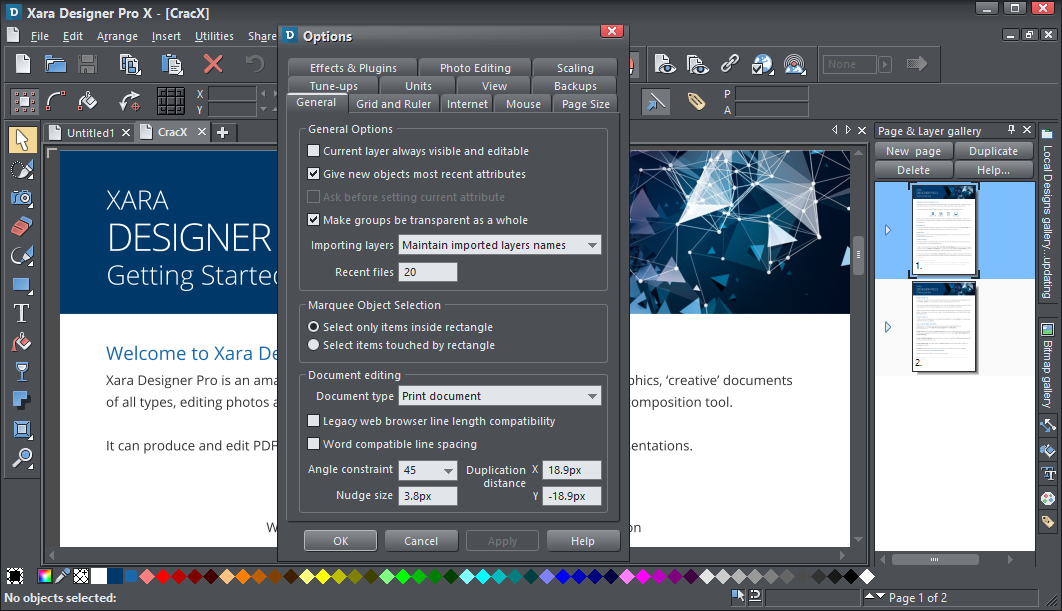This screenshot has height=611, width=1062.
Task: Choose Select items touched by rectangle
Action: pos(314,345)
